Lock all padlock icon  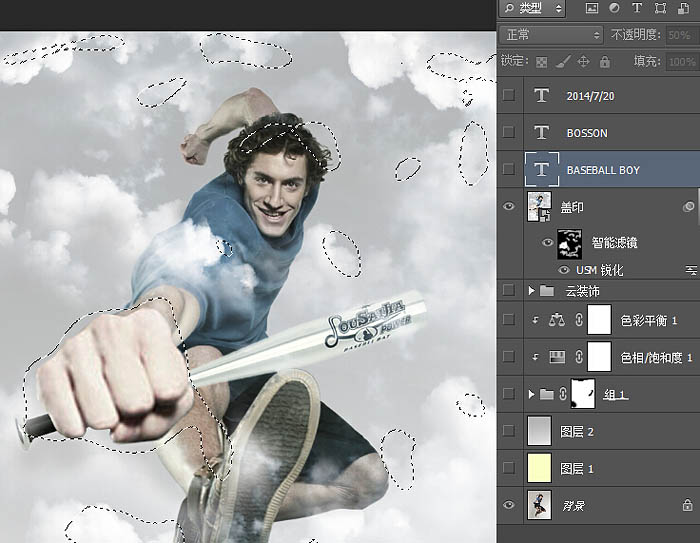point(604,61)
